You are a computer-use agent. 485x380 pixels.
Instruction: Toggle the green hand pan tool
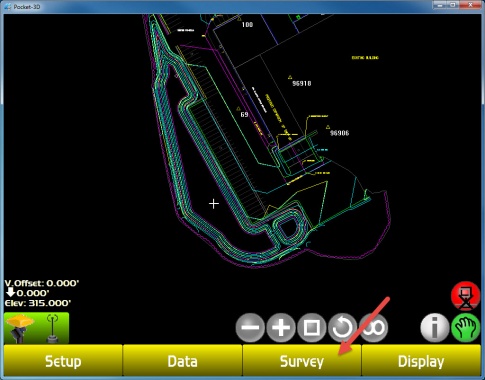[x=466, y=328]
